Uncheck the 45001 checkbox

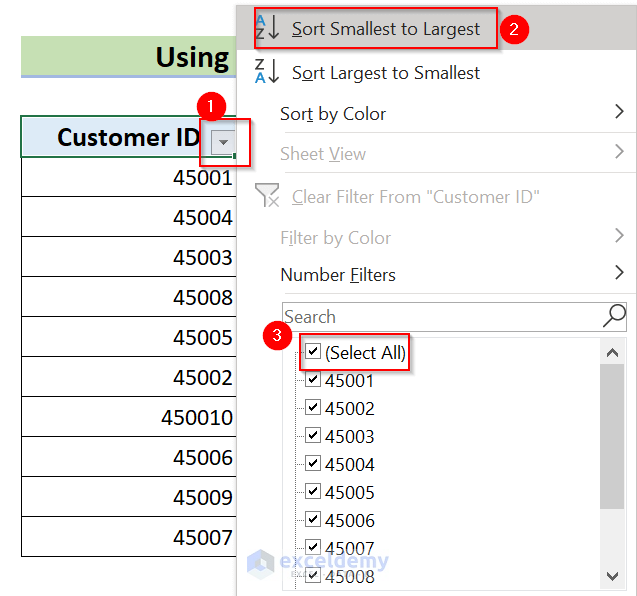tap(313, 380)
